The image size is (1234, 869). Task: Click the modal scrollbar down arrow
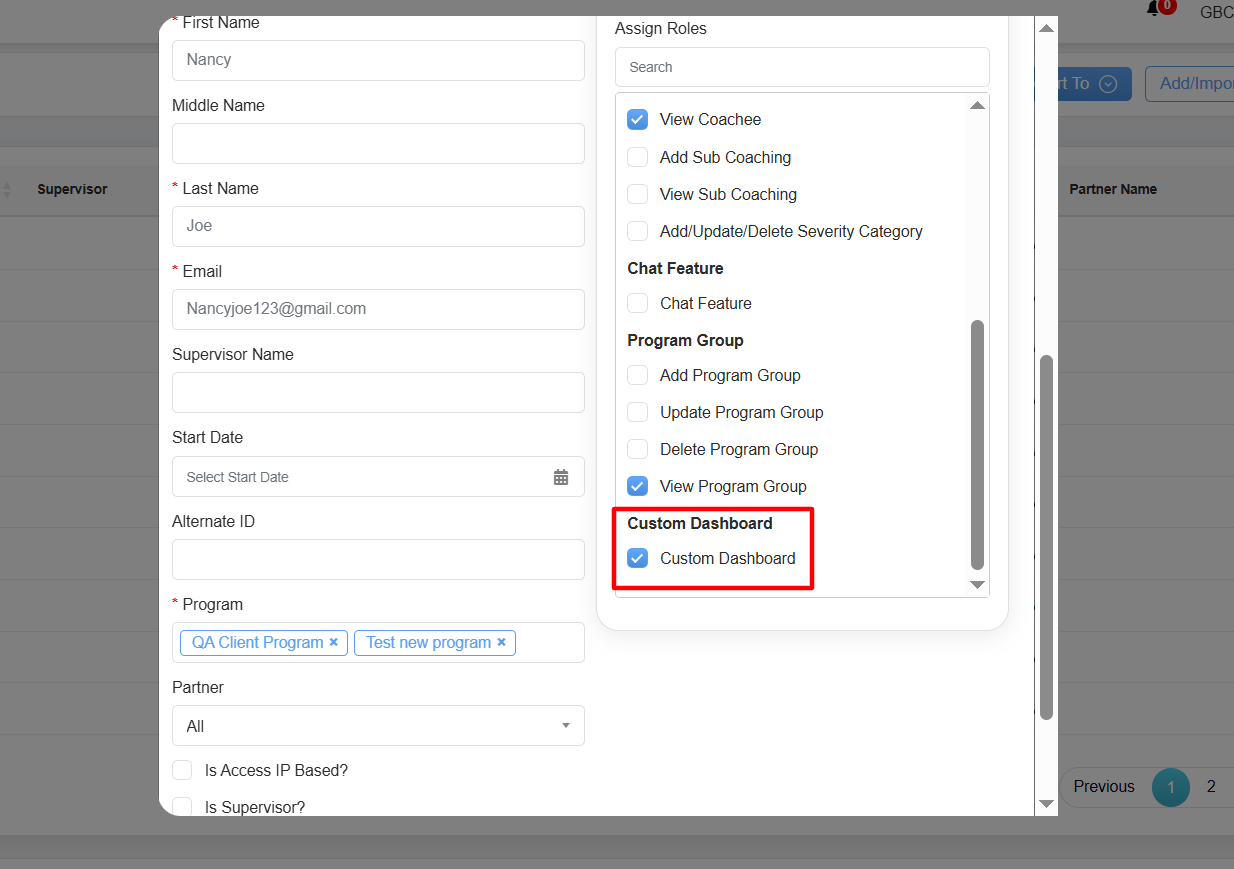click(x=1046, y=803)
